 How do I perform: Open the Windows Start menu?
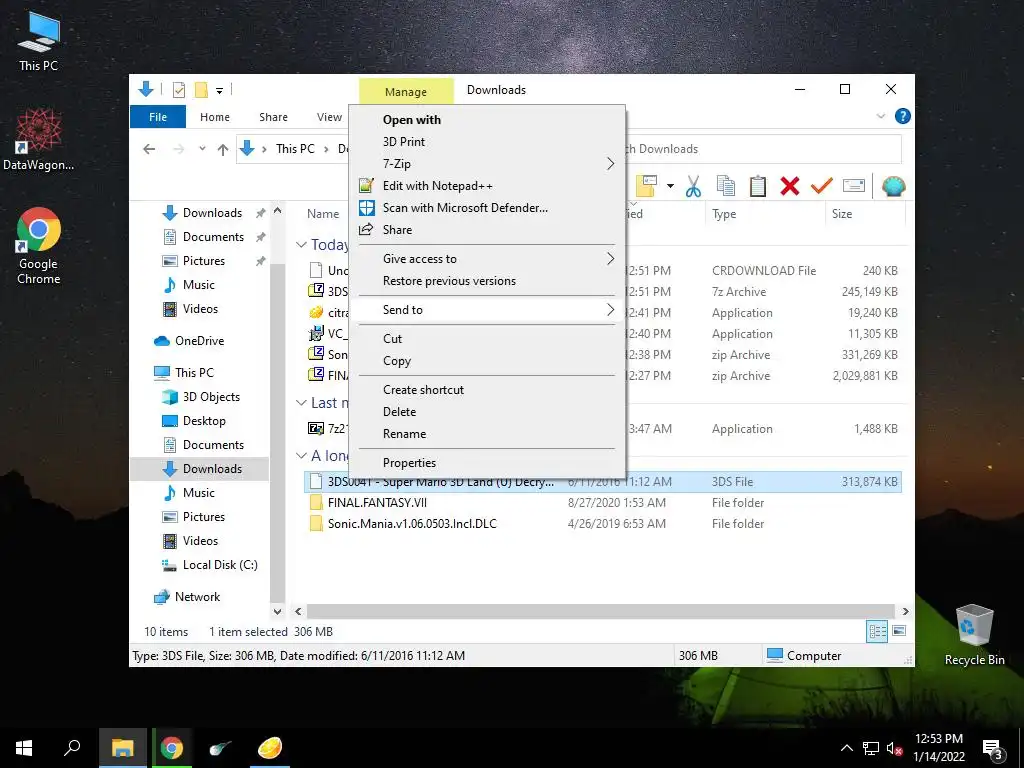24,748
